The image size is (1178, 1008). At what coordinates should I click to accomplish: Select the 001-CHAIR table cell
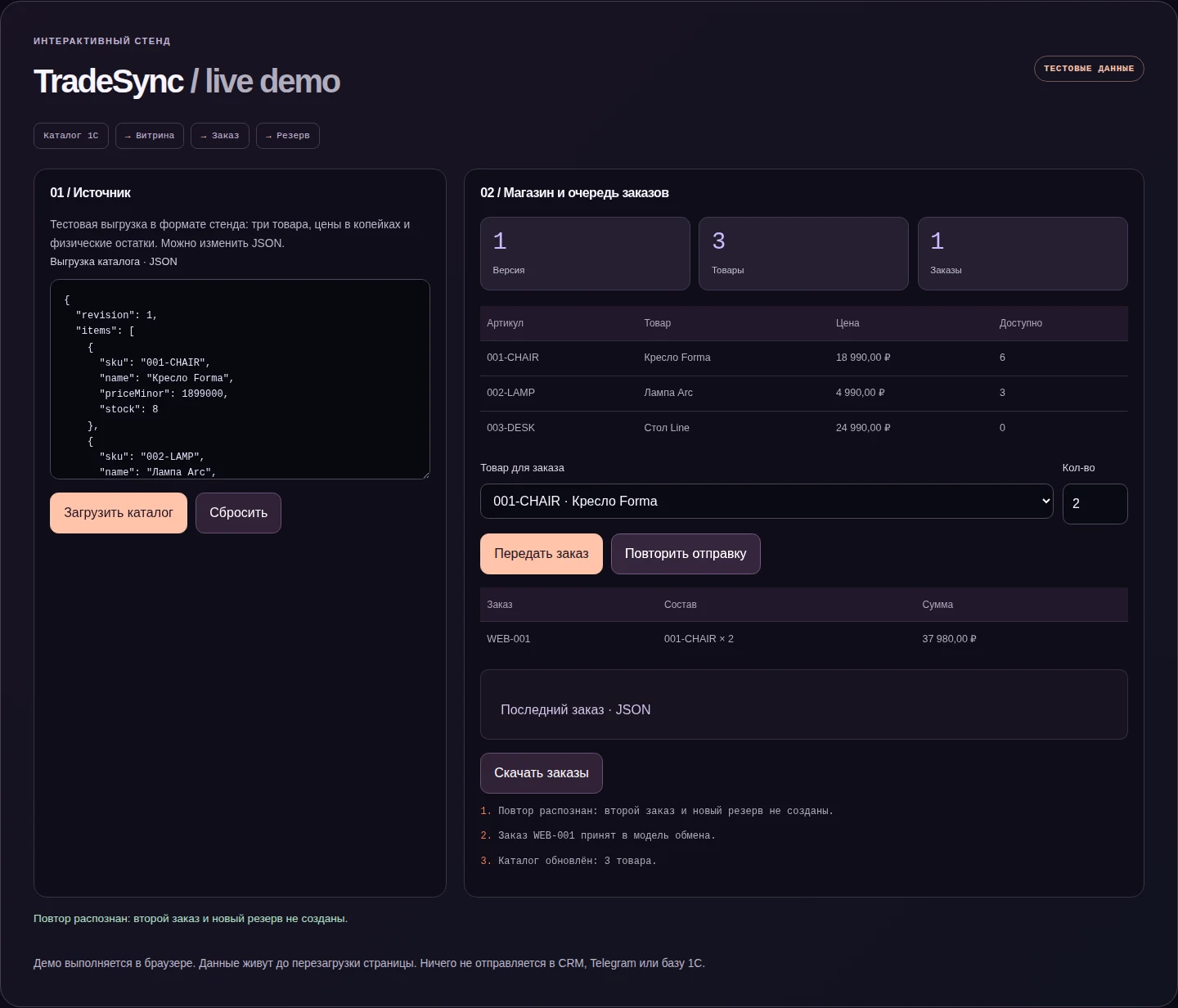513,358
